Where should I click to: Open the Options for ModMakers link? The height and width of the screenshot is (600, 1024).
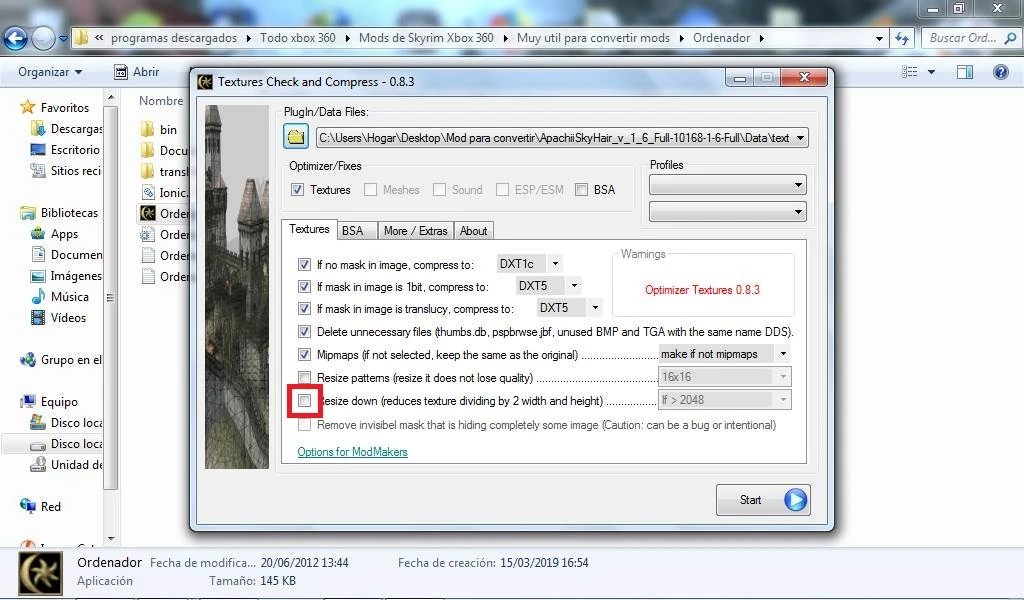pos(353,452)
